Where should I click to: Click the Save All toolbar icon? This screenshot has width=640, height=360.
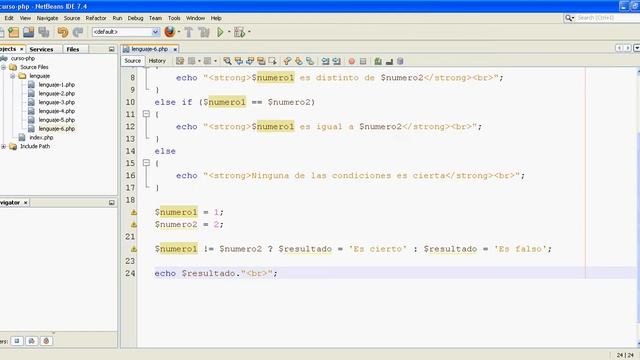44,32
